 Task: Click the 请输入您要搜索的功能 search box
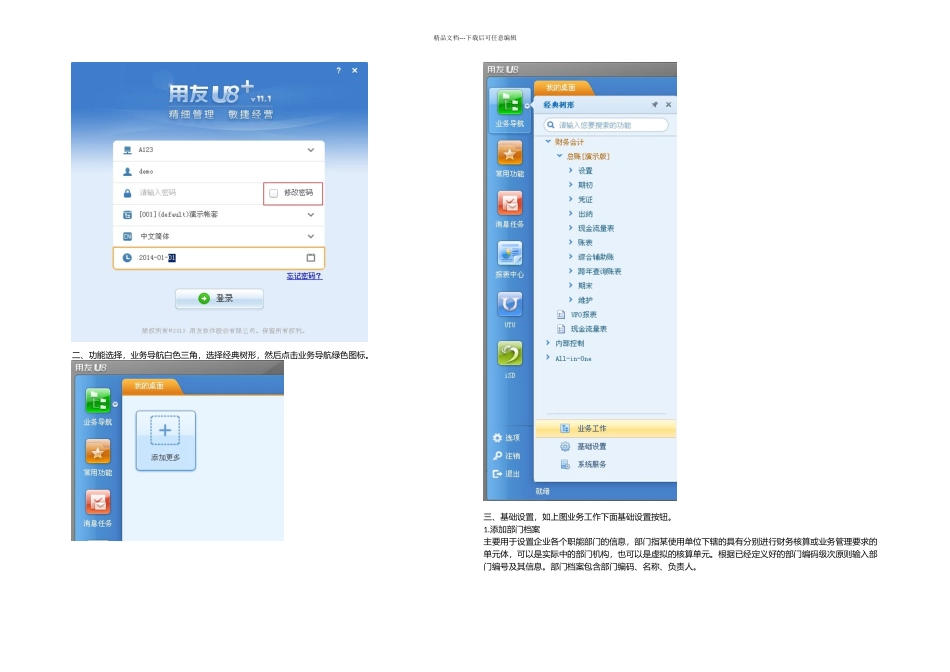(x=606, y=125)
